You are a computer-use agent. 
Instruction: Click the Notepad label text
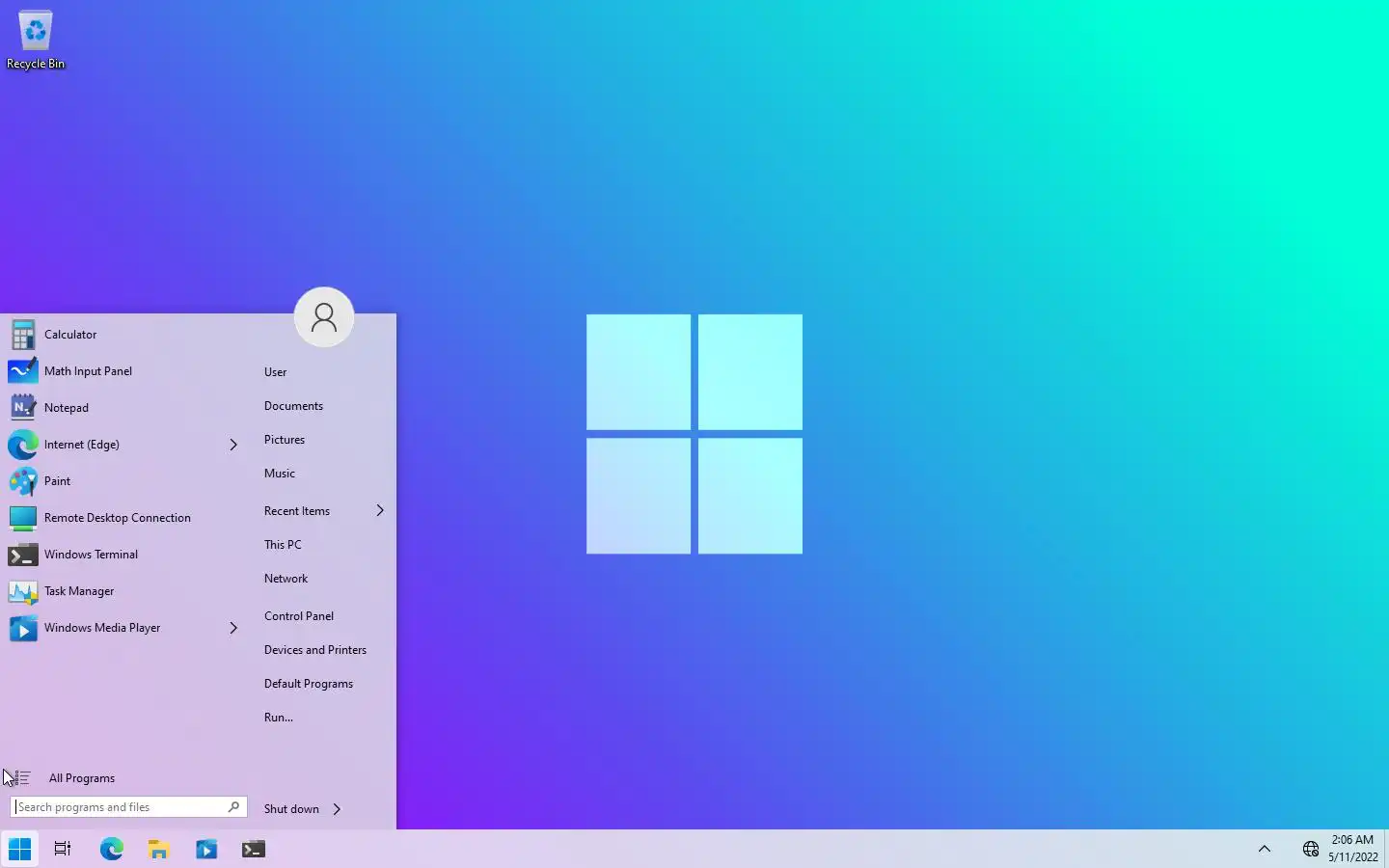coord(67,408)
